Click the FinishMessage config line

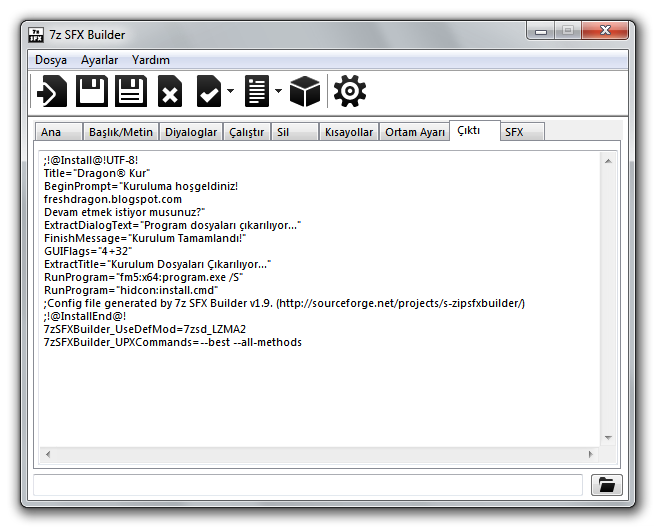coord(145,238)
